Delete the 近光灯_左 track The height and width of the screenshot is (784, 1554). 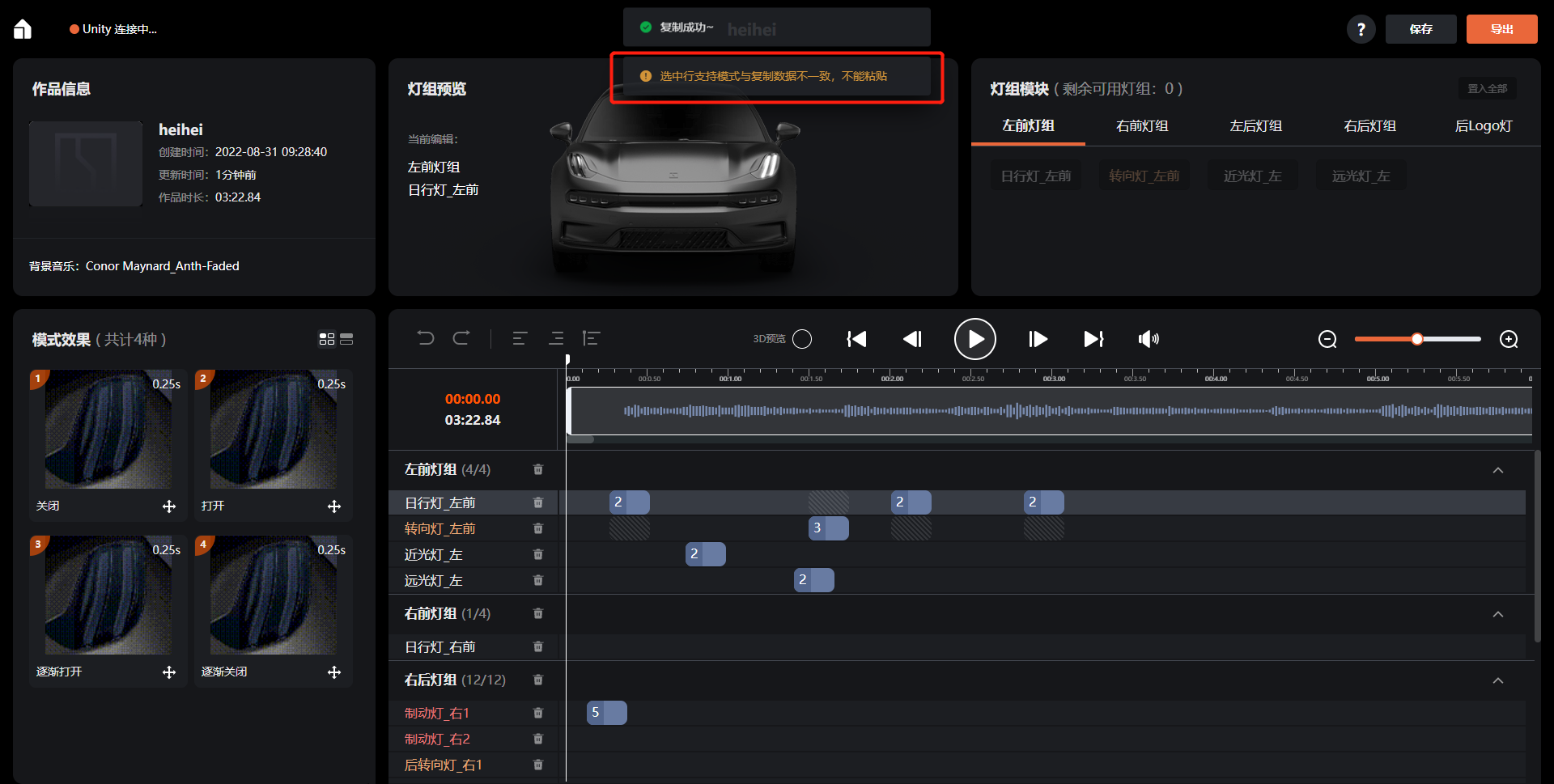(x=538, y=554)
